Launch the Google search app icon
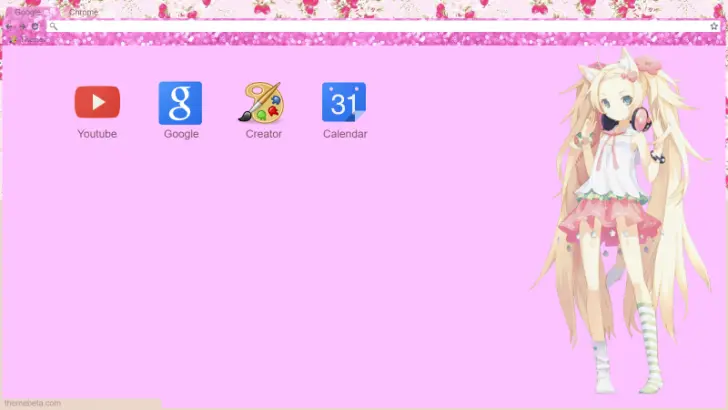 click(180, 102)
